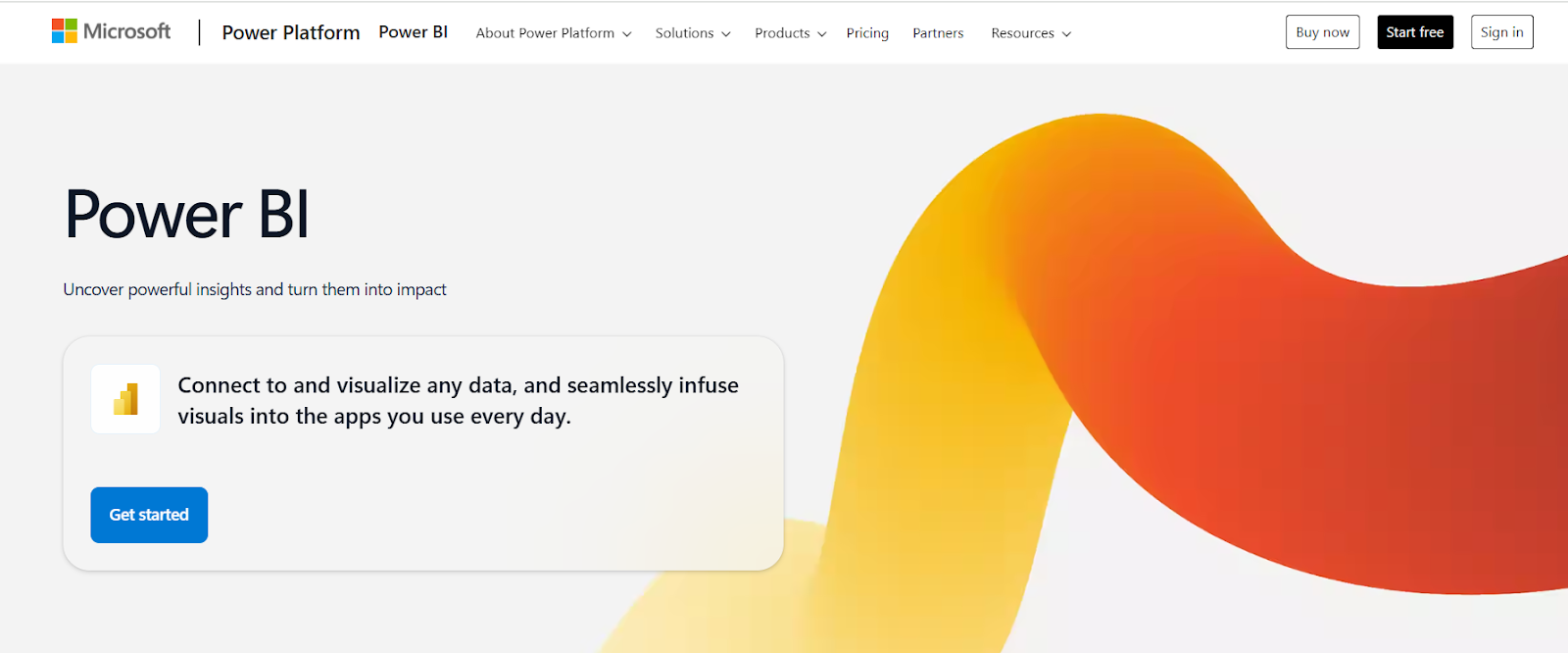This screenshot has width=1568, height=653.
Task: Click the Power BI bar chart icon
Action: 125,399
